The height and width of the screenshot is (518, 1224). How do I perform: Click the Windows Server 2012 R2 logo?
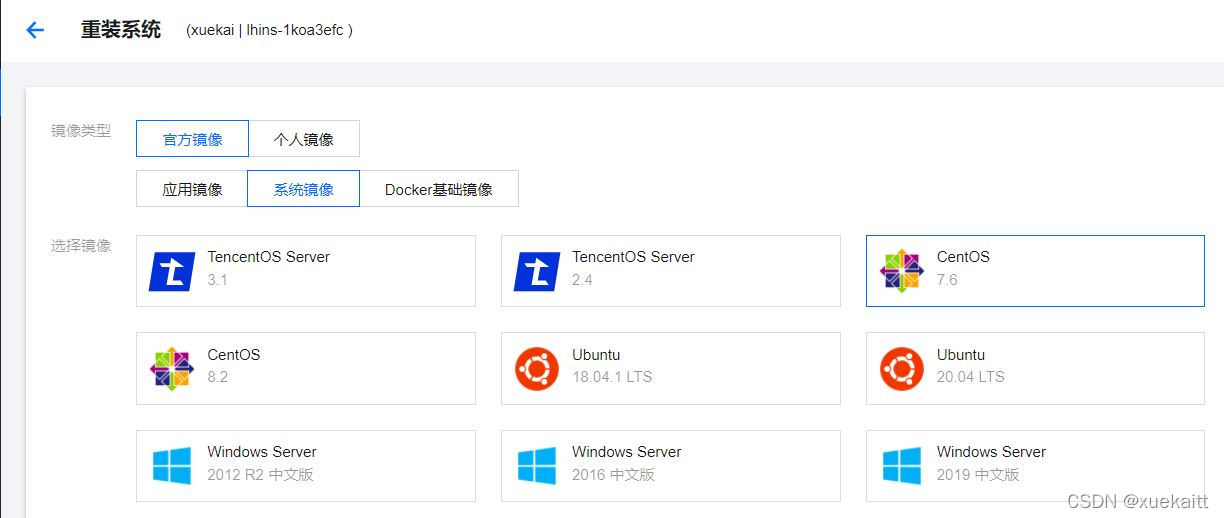172,466
